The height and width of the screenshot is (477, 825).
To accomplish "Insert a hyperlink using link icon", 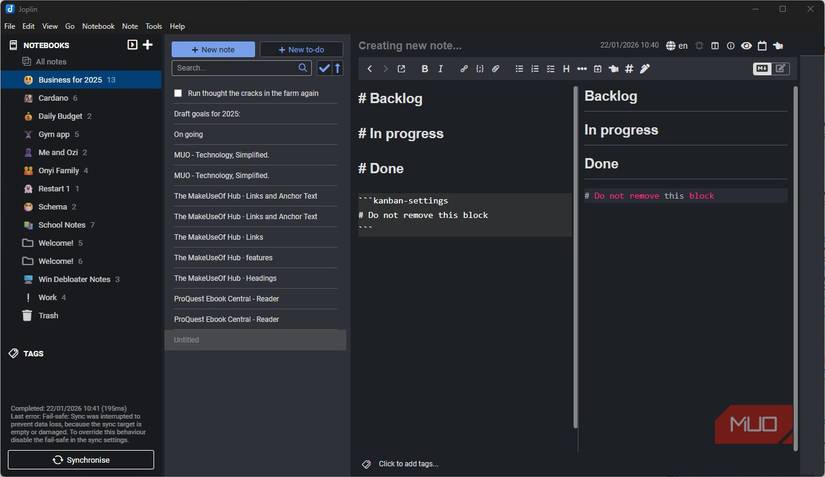I will tap(463, 69).
